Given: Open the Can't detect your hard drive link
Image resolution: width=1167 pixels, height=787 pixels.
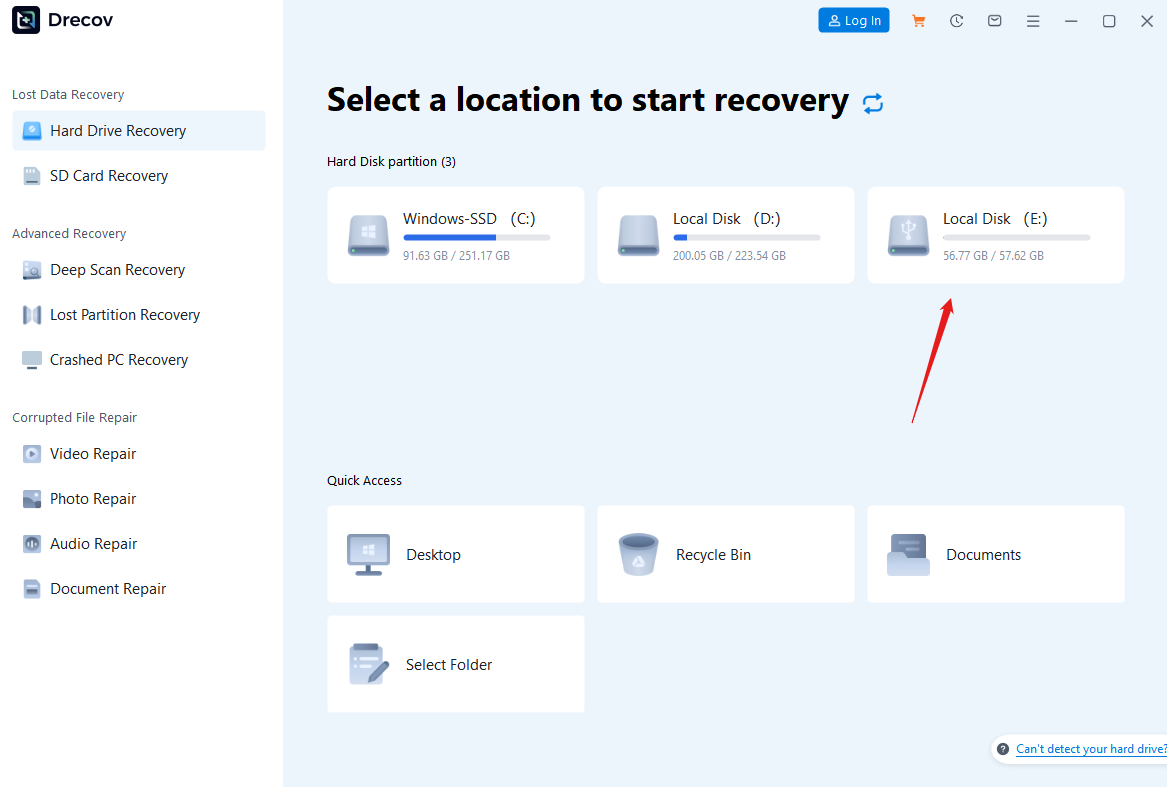Looking at the screenshot, I should click(1089, 748).
